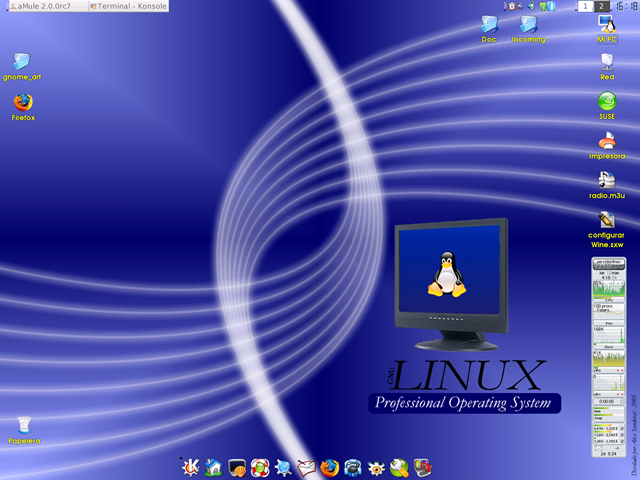This screenshot has height=480, width=640.
Task: Click the blue info tray icon
Action: pos(551,6)
